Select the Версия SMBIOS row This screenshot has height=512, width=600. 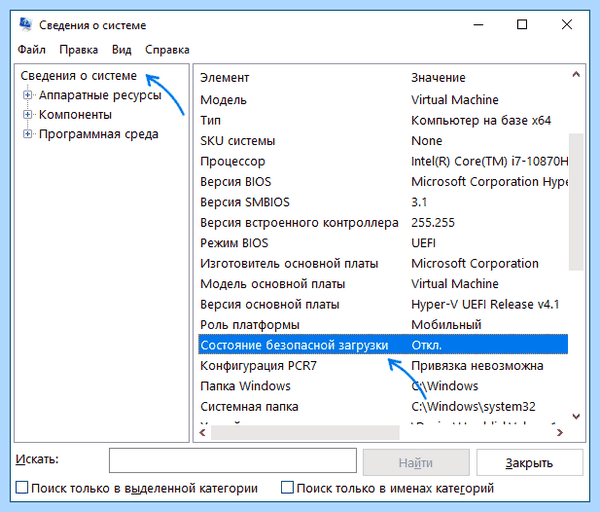[x=383, y=202]
